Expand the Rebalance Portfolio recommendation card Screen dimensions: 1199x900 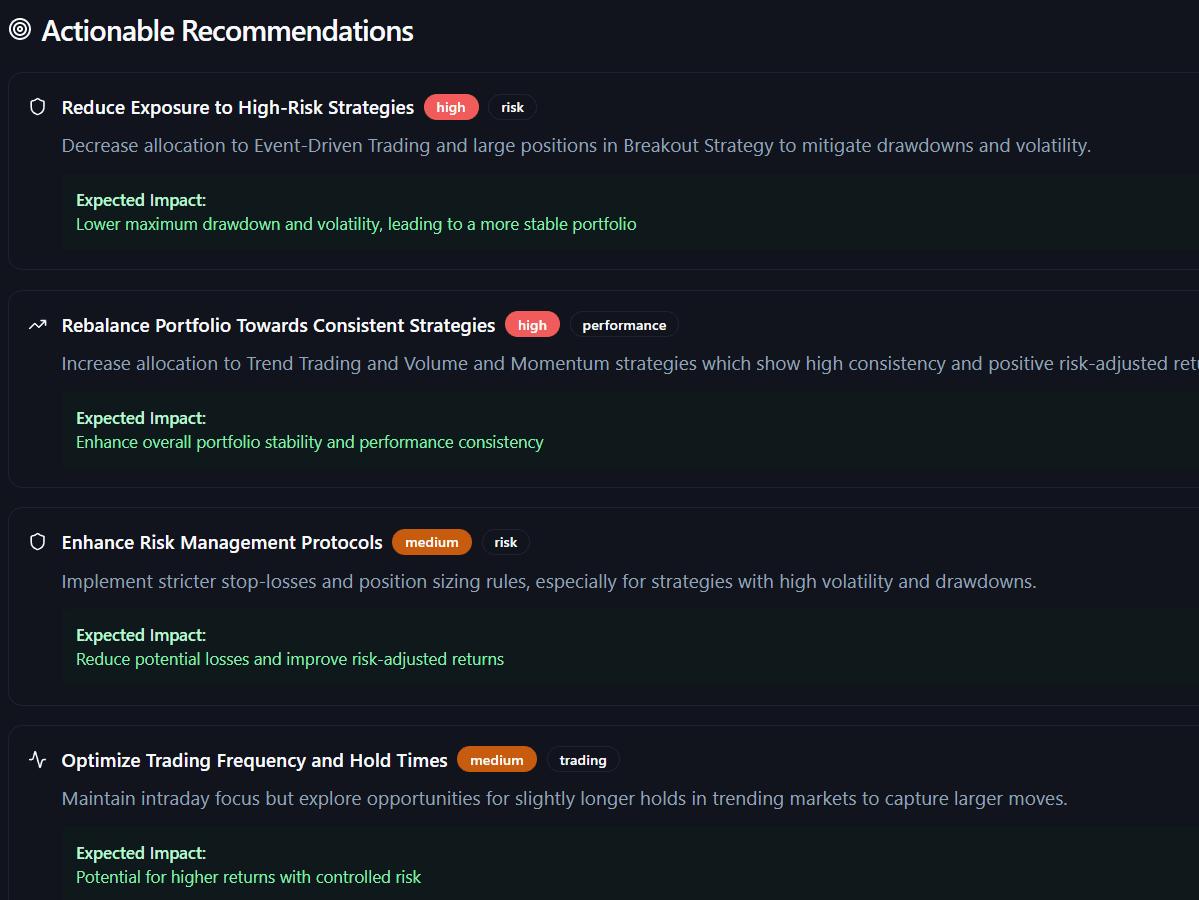tap(600, 388)
